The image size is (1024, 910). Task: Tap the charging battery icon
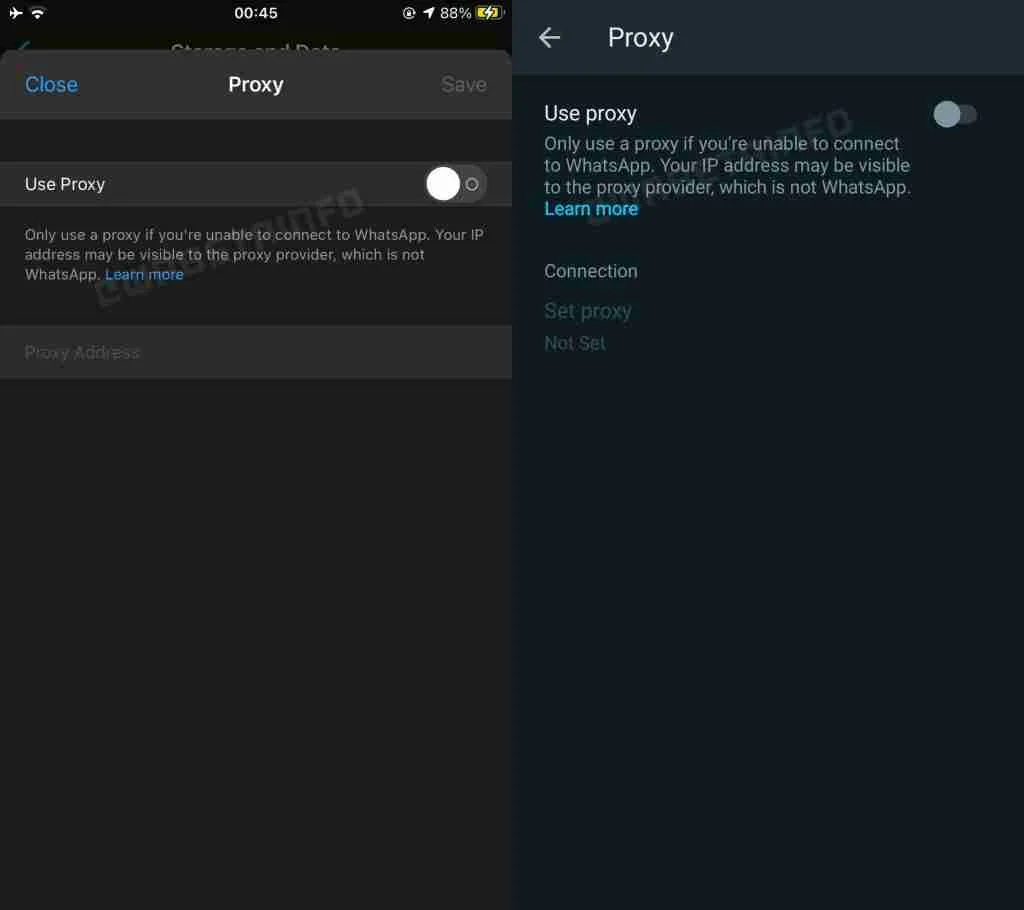[490, 13]
